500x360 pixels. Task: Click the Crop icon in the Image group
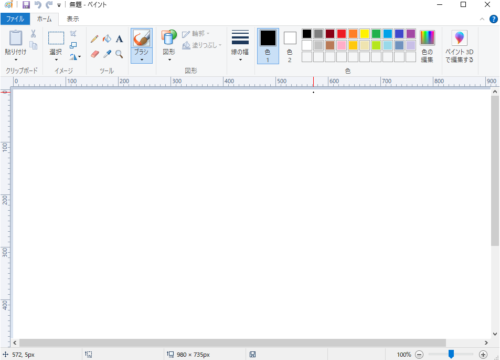[x=73, y=34]
